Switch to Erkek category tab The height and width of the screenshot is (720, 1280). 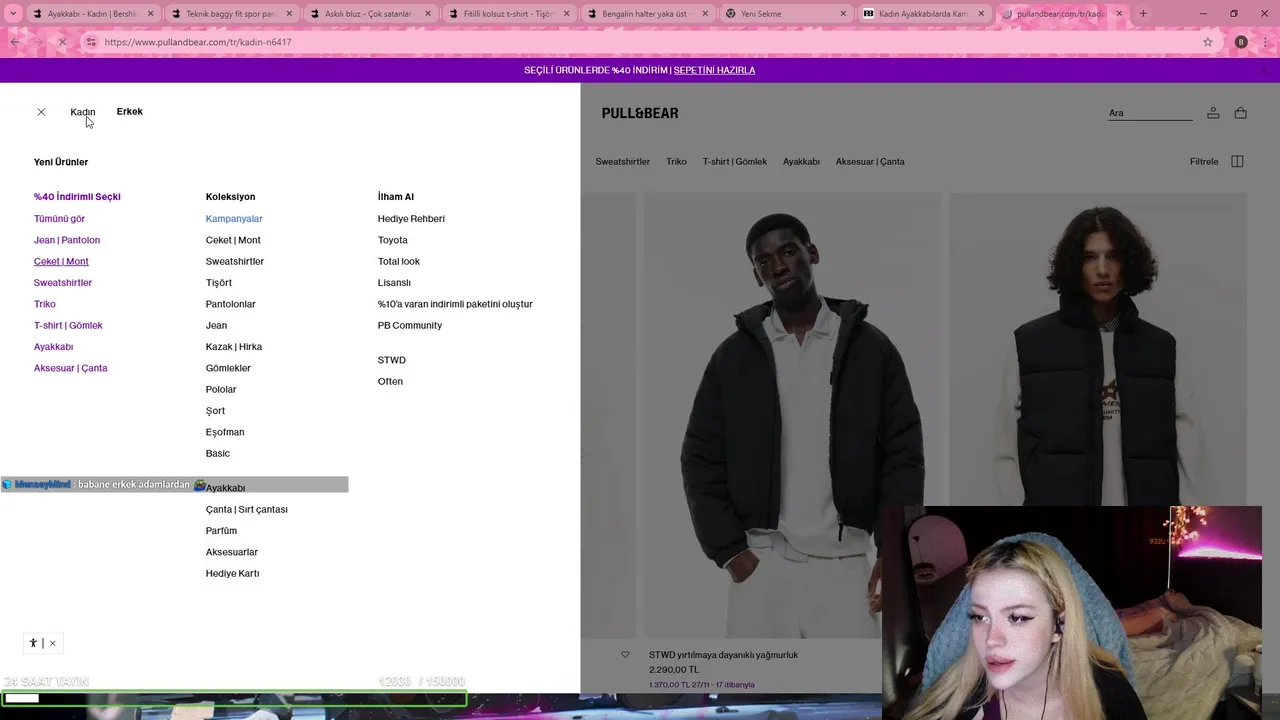coord(129,111)
